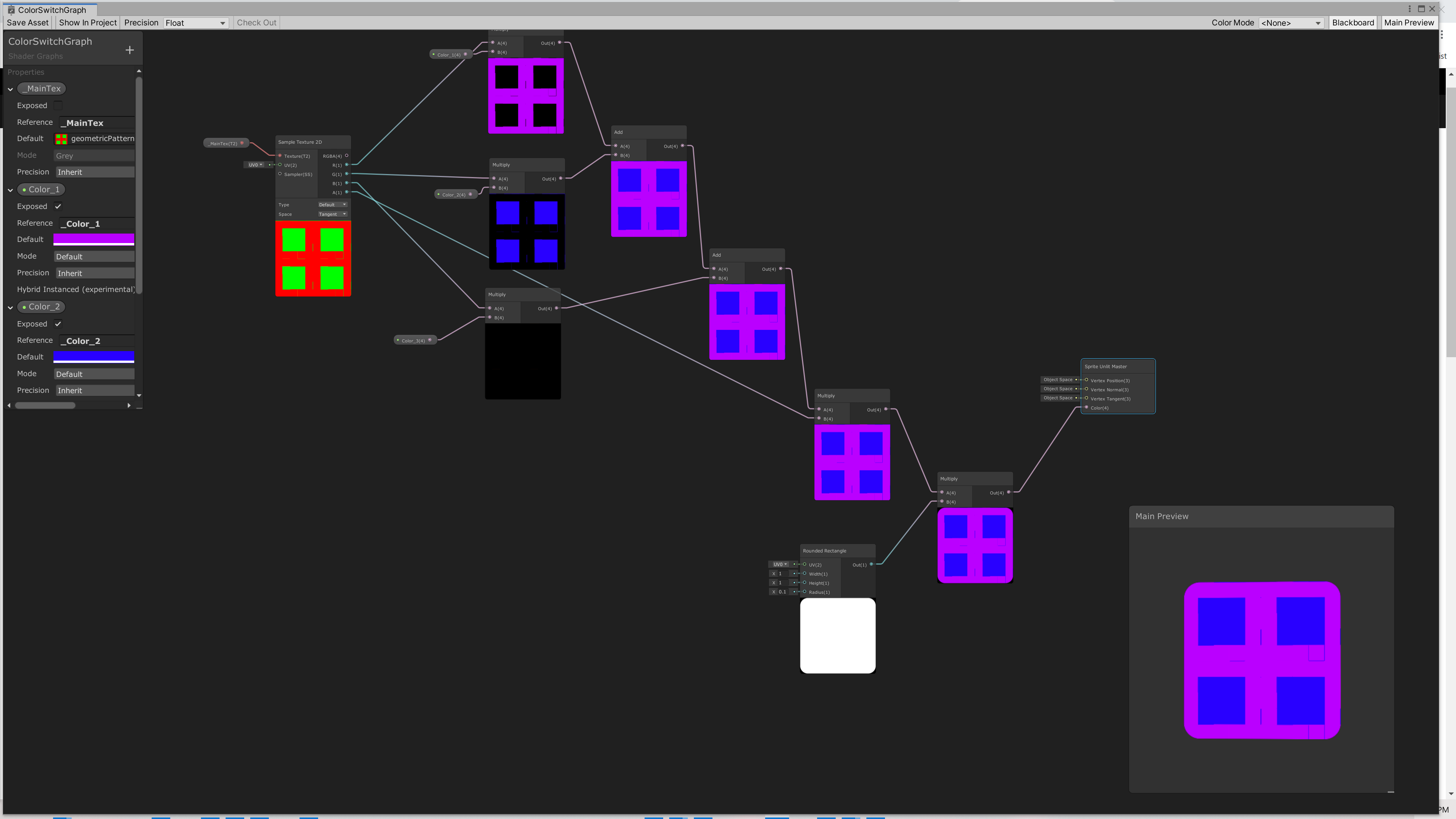
Task: Toggle the Blackboard panel
Action: tap(1352, 23)
